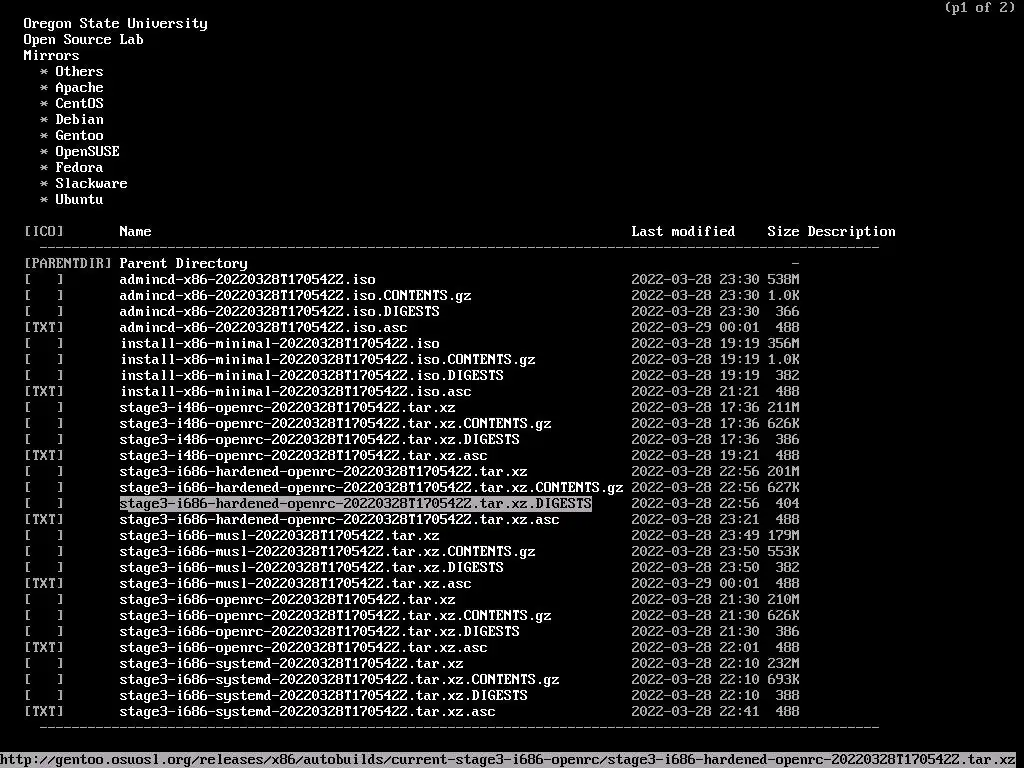This screenshot has height=768, width=1024.
Task: Open the Apache mirror link
Action: pos(79,88)
